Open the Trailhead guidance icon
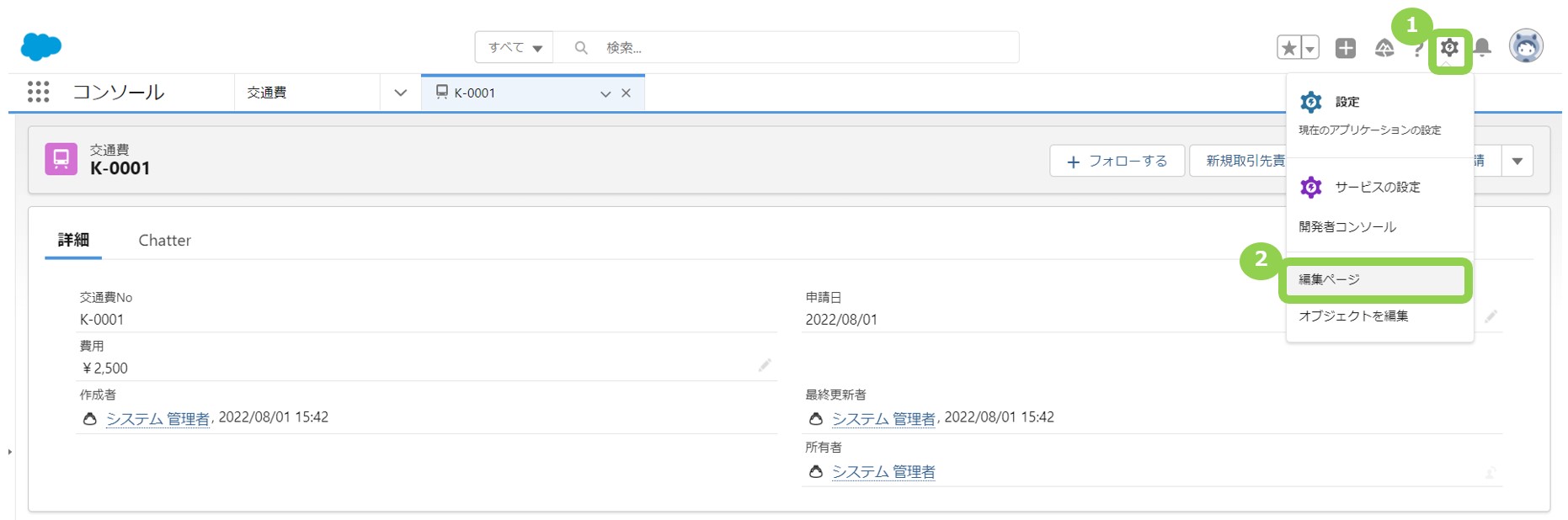1568x520 pixels. tap(1384, 48)
